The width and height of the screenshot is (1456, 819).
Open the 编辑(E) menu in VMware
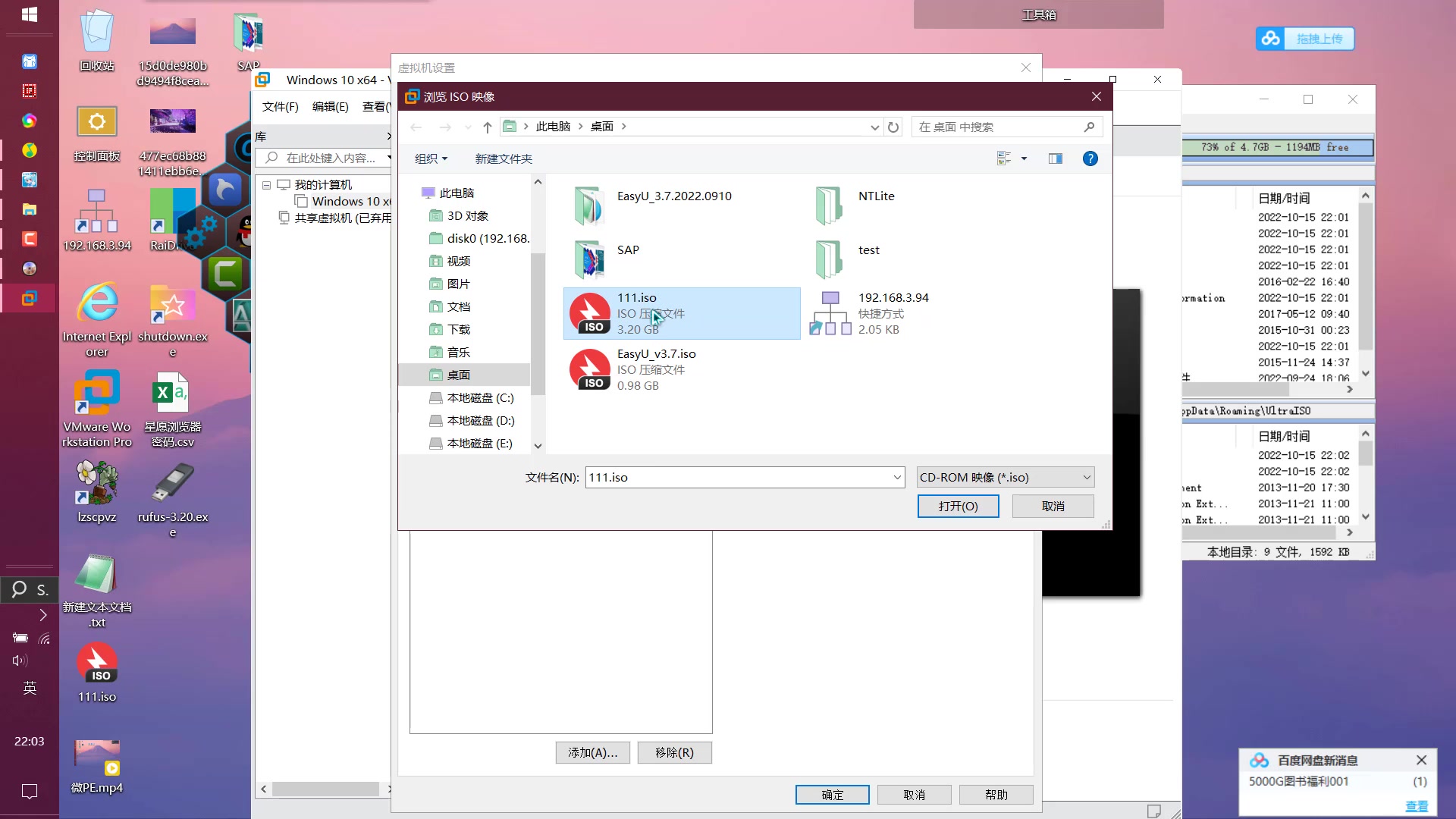[331, 107]
